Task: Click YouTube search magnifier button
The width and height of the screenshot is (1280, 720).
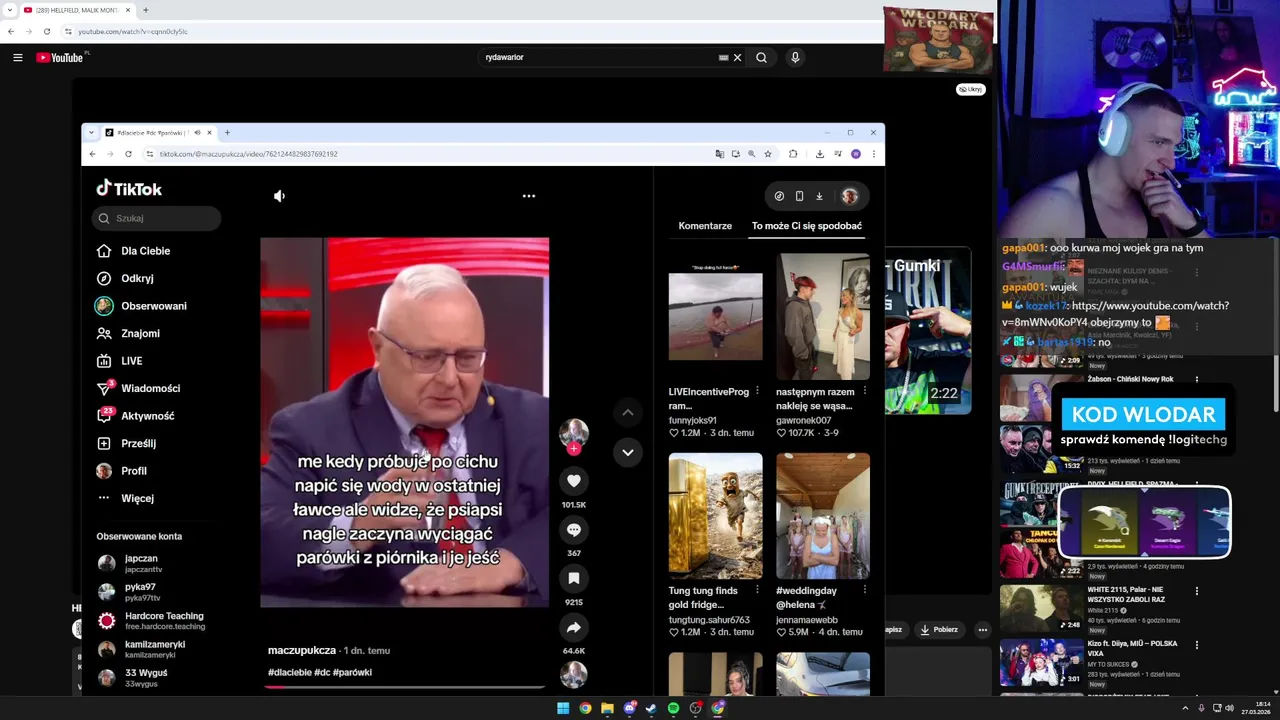Action: (x=761, y=58)
